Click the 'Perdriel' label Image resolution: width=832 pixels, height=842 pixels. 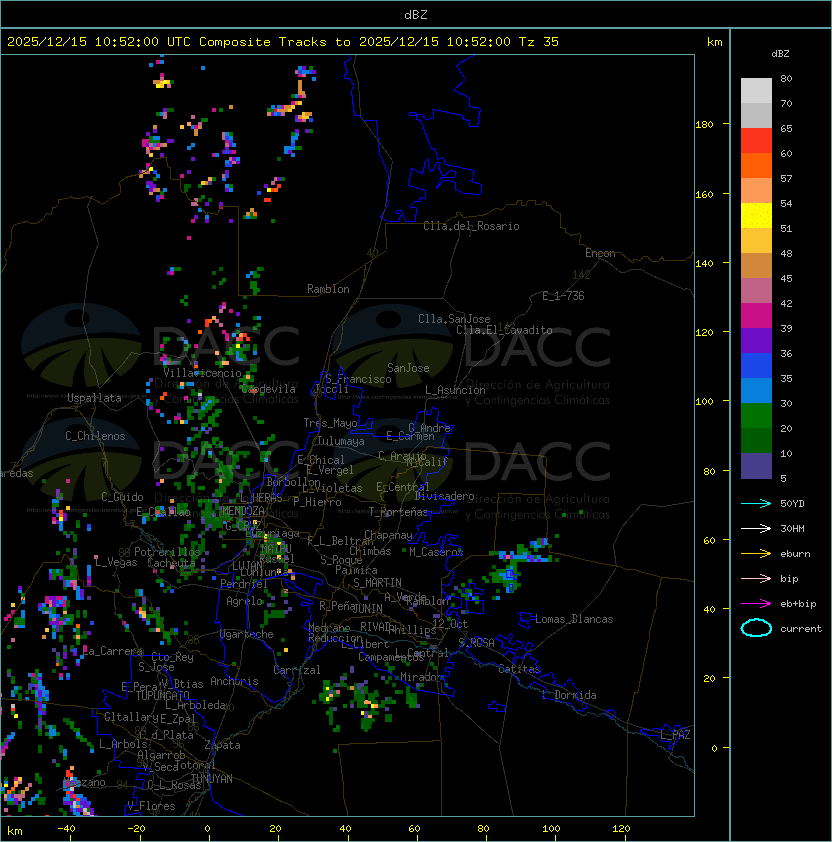coord(244,583)
